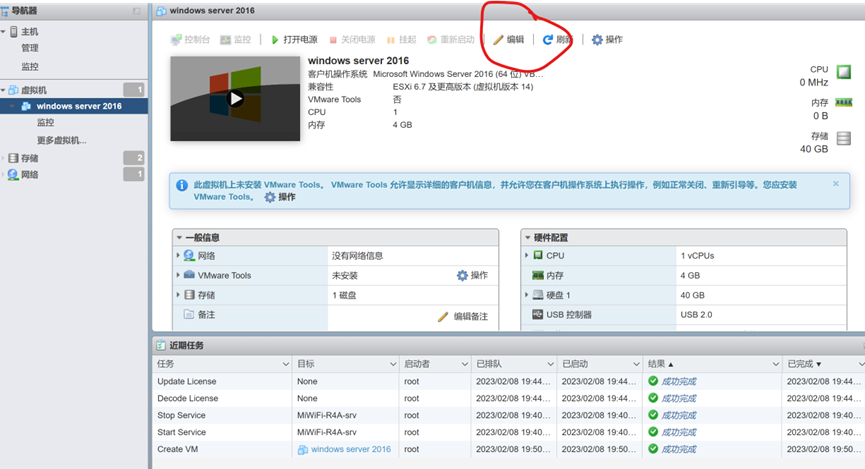Click 编辑备注 edit notes link
865x469 pixels.
pyautogui.click(x=463, y=316)
